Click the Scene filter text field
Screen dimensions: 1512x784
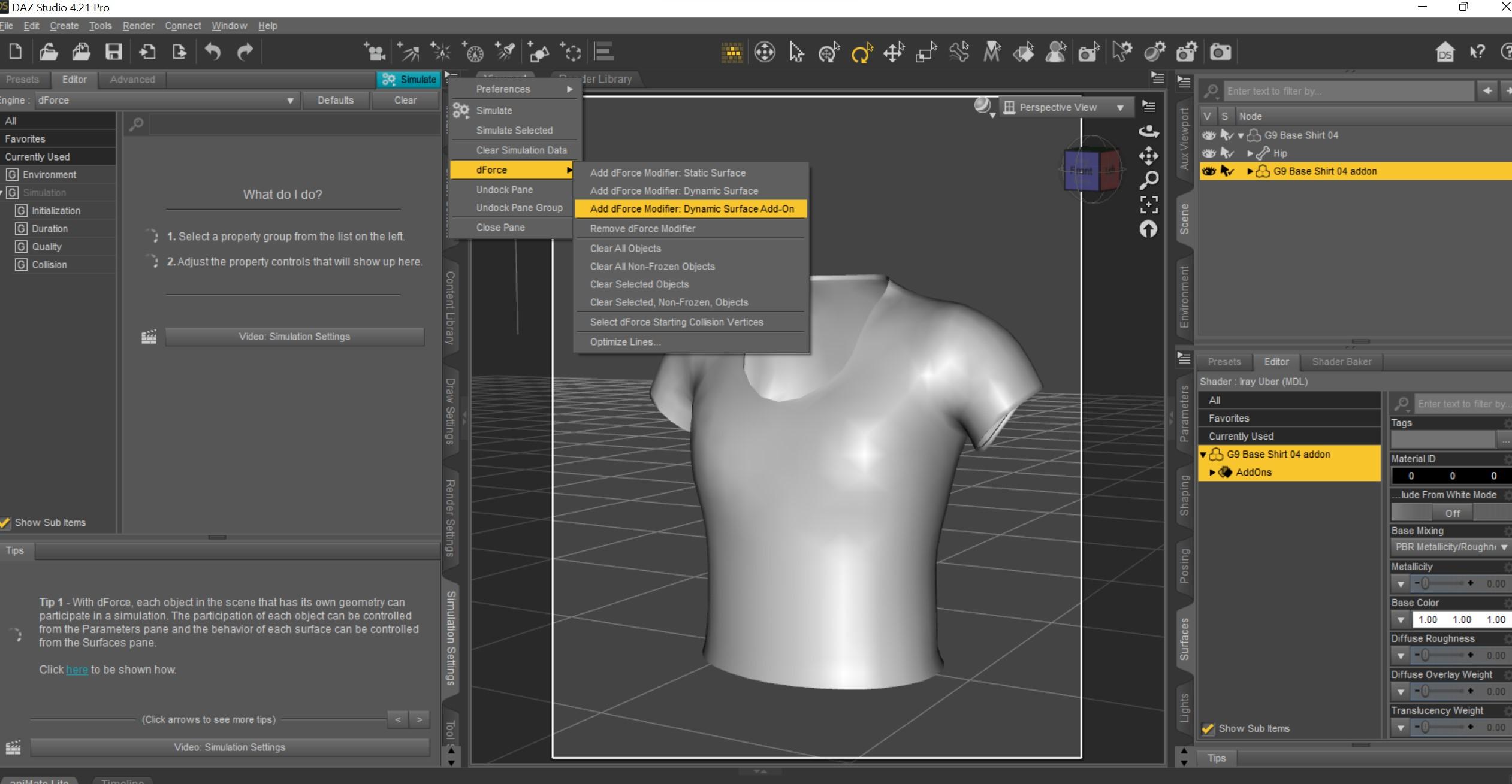click(x=1348, y=92)
